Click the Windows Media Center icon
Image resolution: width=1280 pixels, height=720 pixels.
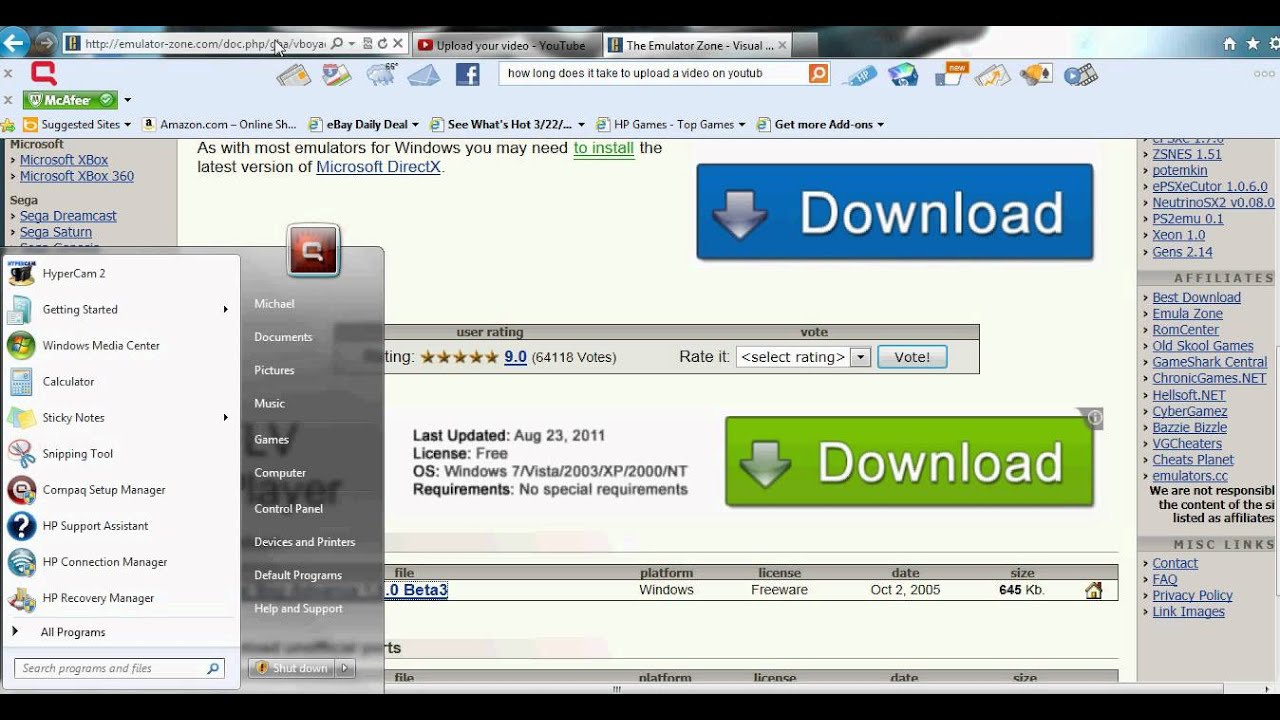[21, 345]
